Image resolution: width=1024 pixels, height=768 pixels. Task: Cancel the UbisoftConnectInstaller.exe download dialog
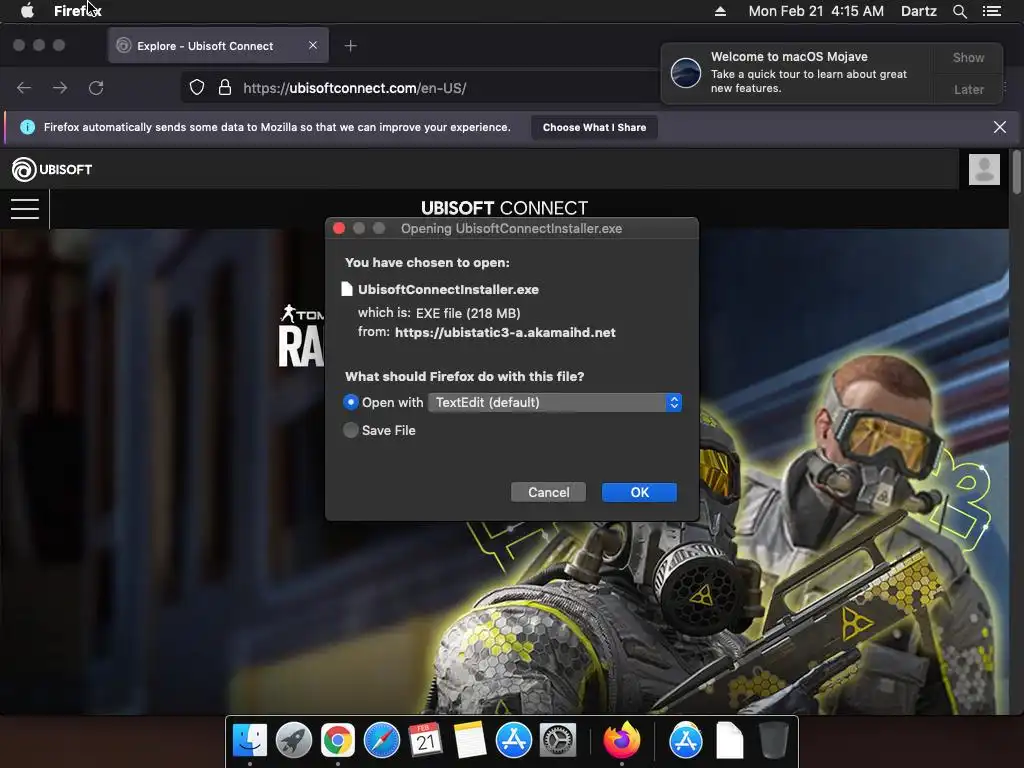(549, 492)
